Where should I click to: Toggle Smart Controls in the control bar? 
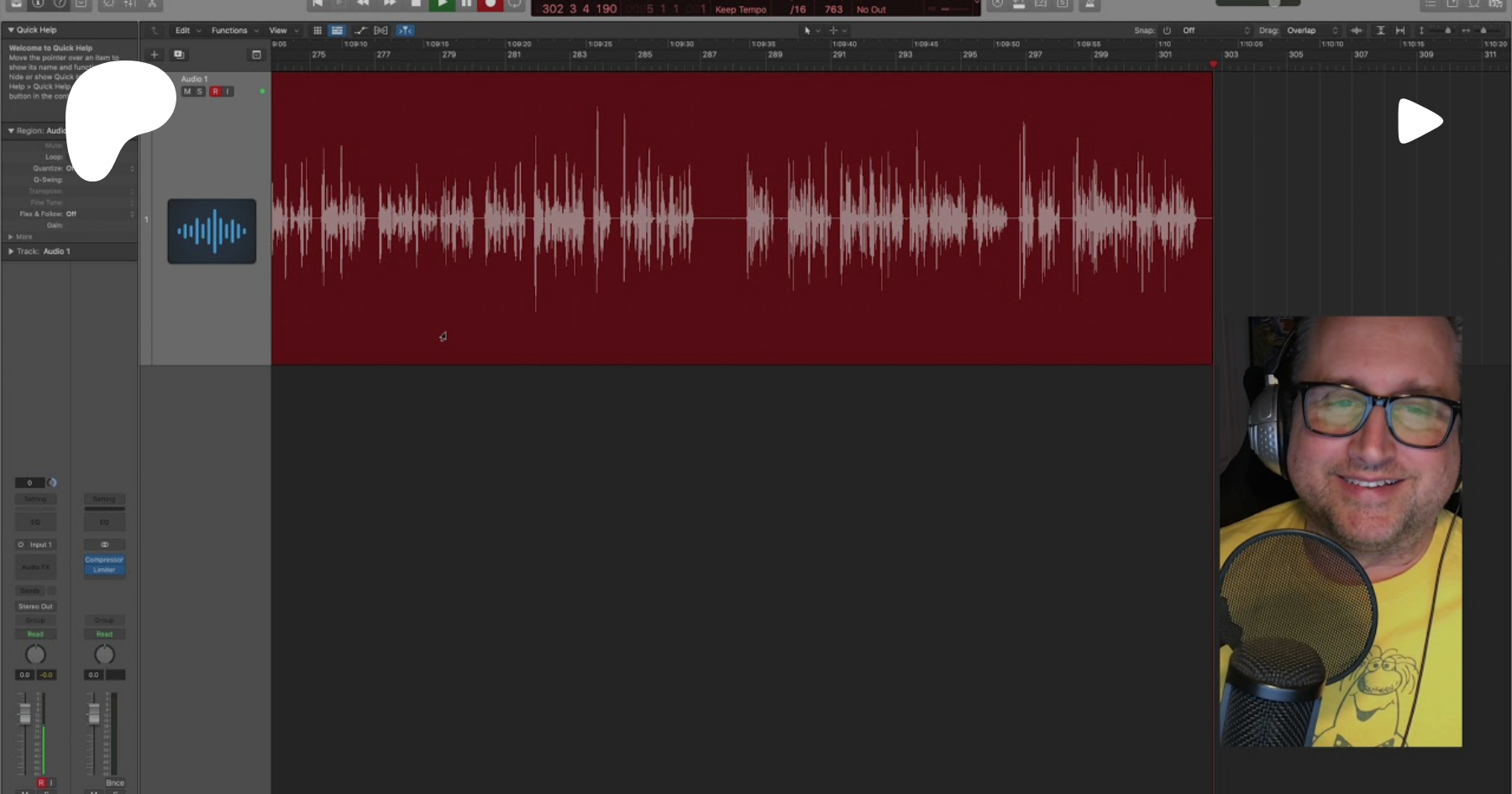point(108,4)
